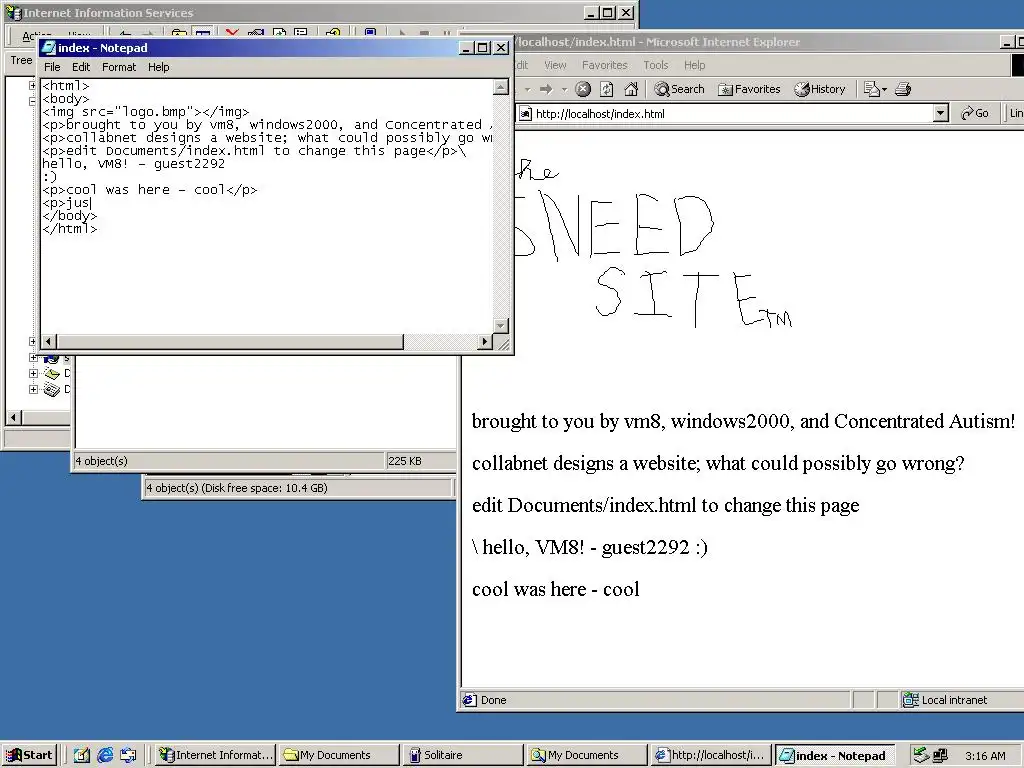
Task: Click the Done status icon in Internet Explorer
Action: pyautogui.click(x=469, y=700)
